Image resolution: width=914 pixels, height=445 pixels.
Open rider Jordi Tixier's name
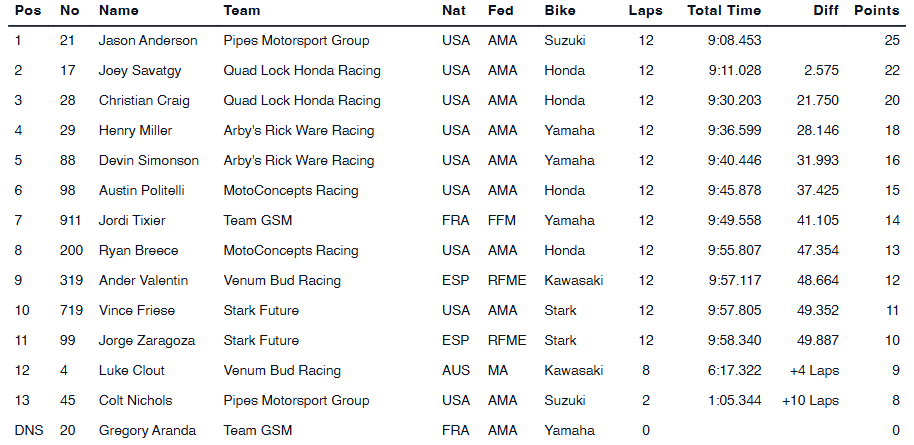pos(132,221)
